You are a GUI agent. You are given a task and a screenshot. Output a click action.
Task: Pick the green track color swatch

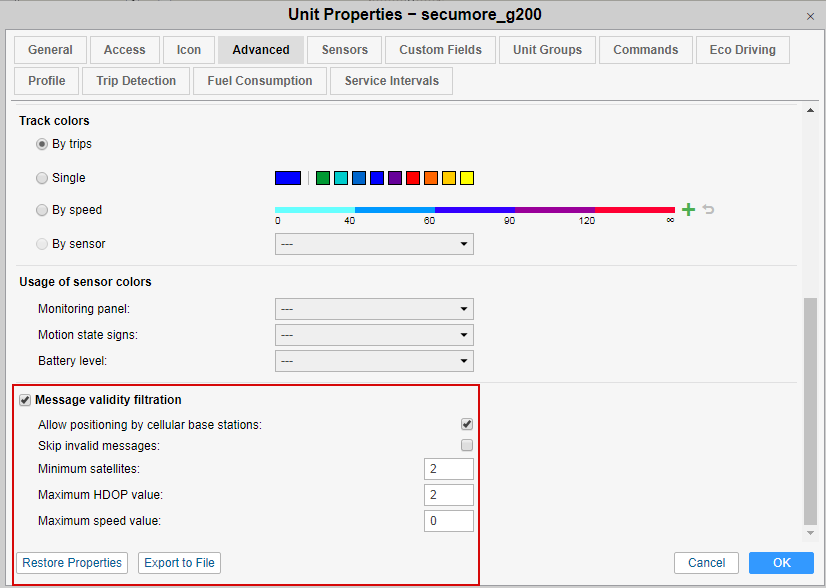point(323,178)
